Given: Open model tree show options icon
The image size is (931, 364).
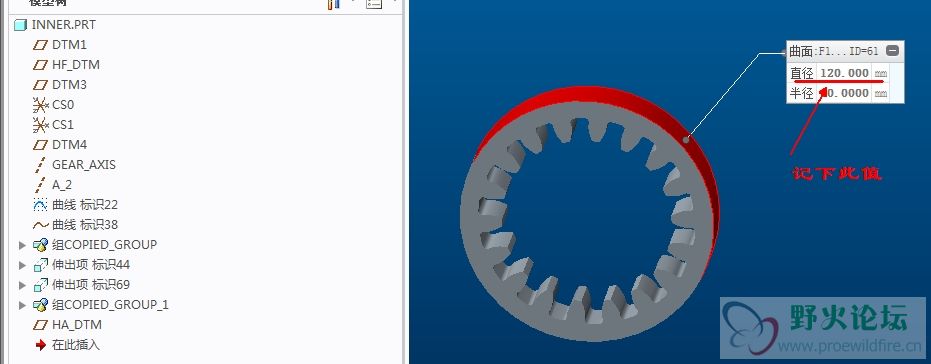Looking at the screenshot, I should click(374, 4).
